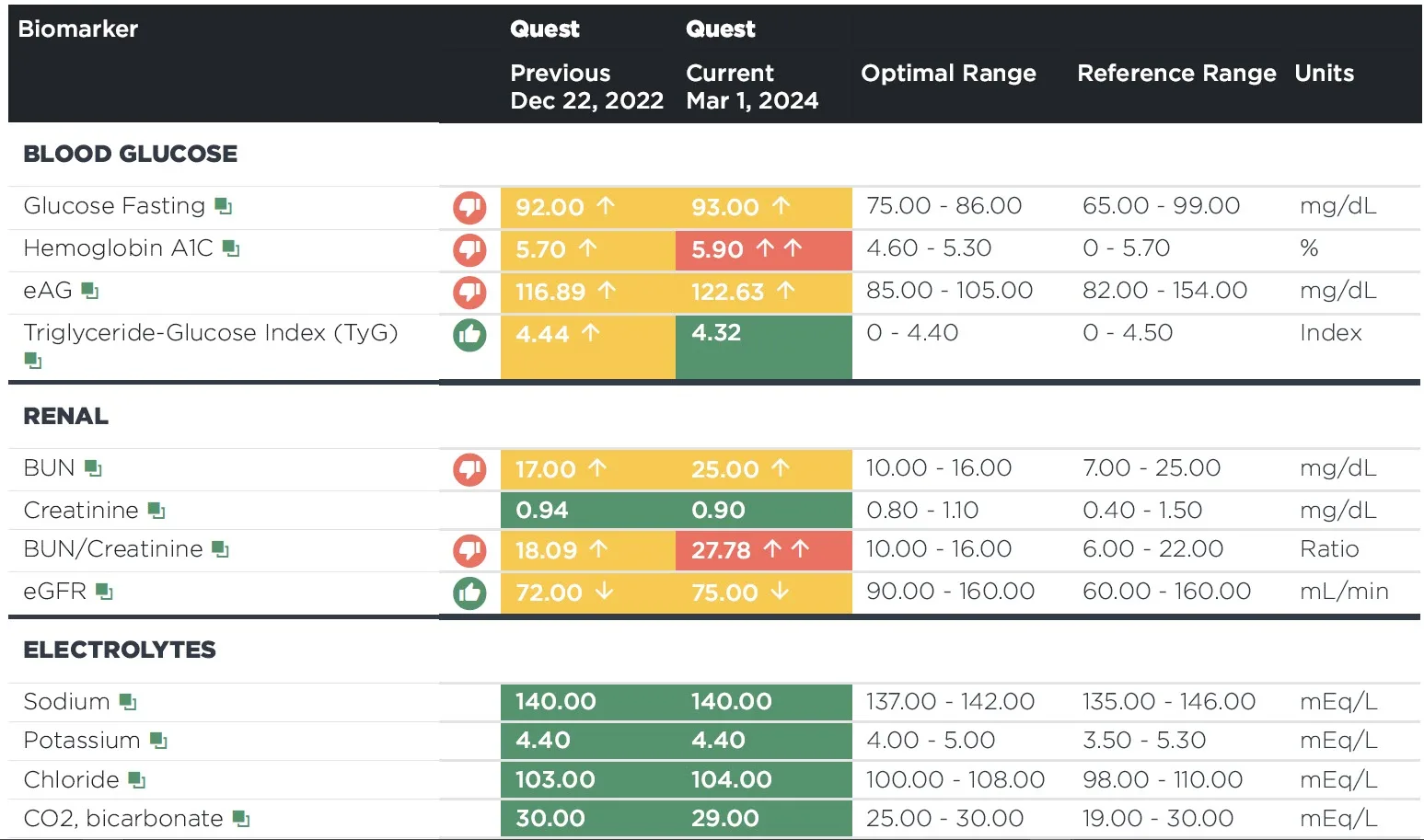Click the Optimal Range column header

(x=948, y=74)
